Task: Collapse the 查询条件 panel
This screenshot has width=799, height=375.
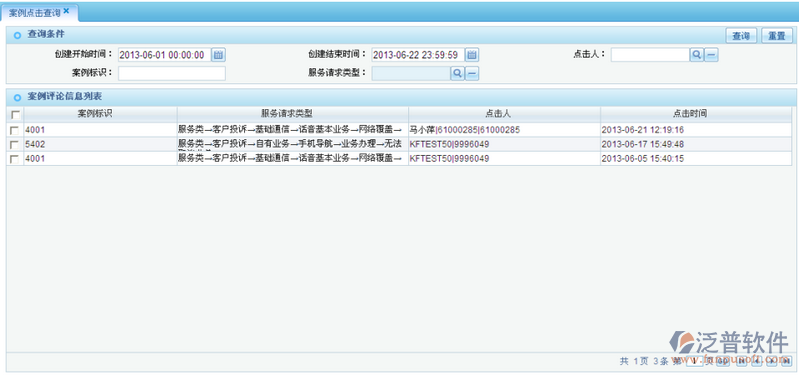Action: [x=18, y=35]
